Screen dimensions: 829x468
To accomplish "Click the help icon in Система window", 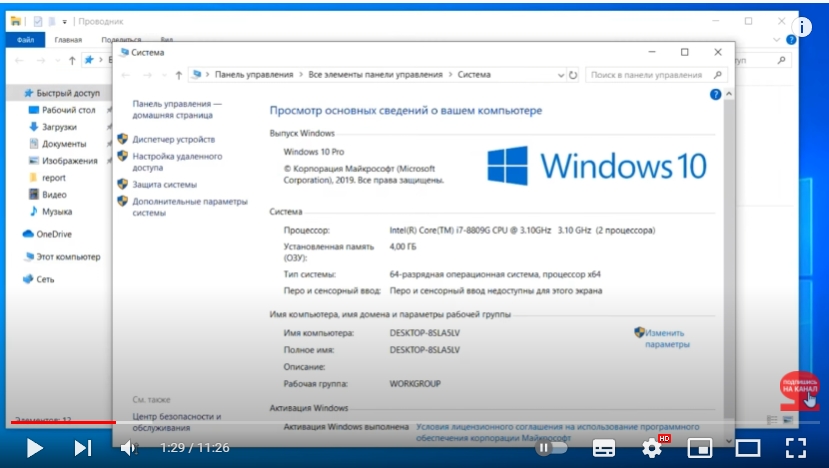I will point(715,95).
